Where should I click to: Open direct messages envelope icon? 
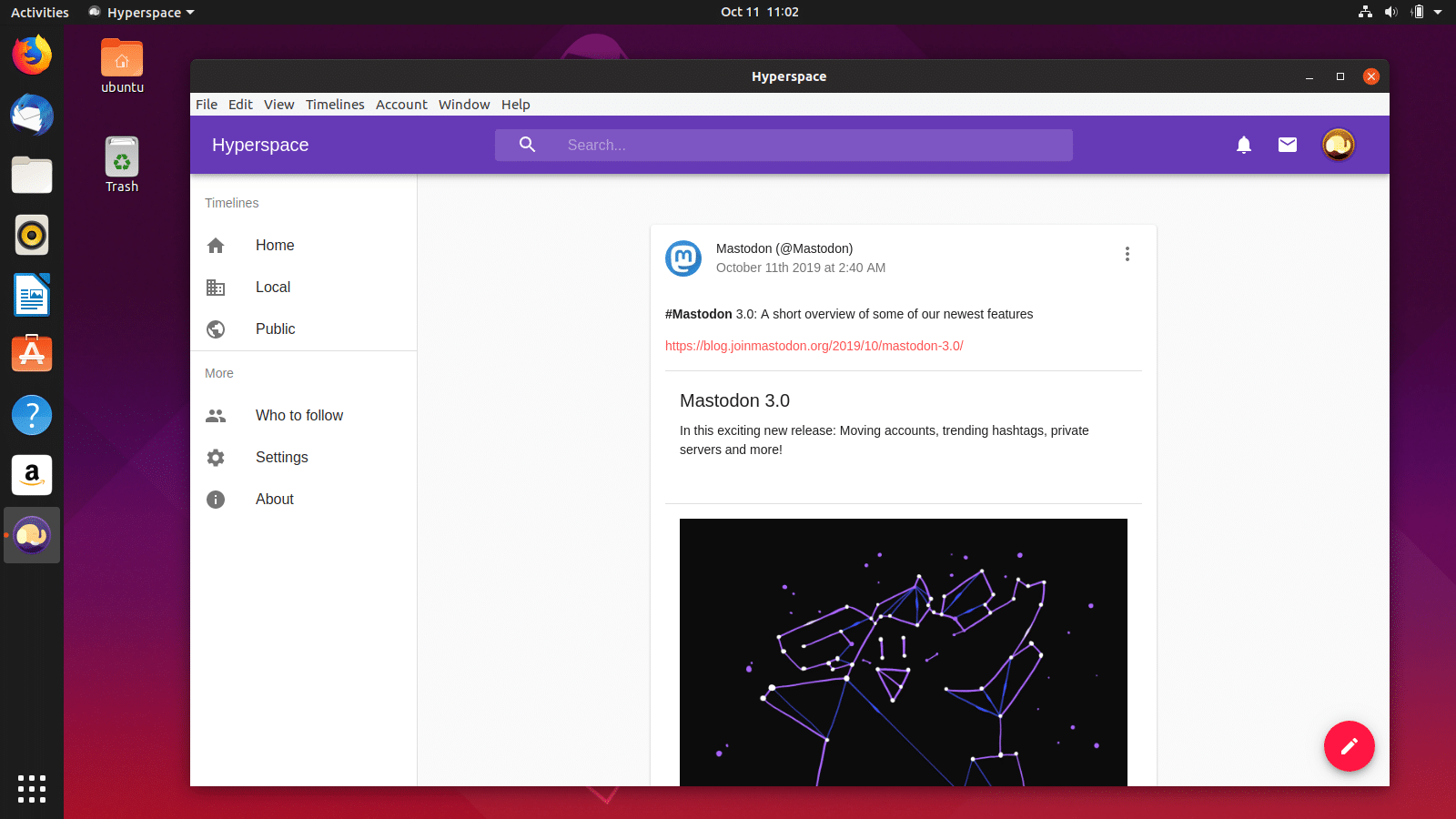click(1288, 145)
